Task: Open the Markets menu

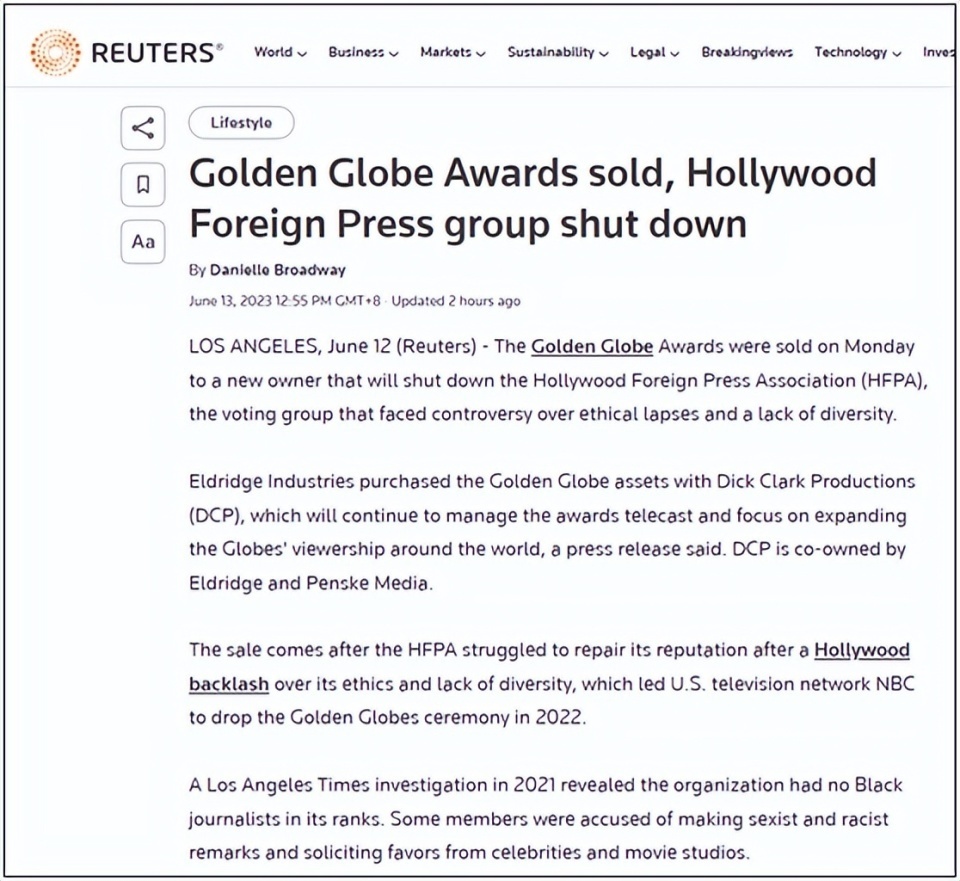Action: point(452,53)
